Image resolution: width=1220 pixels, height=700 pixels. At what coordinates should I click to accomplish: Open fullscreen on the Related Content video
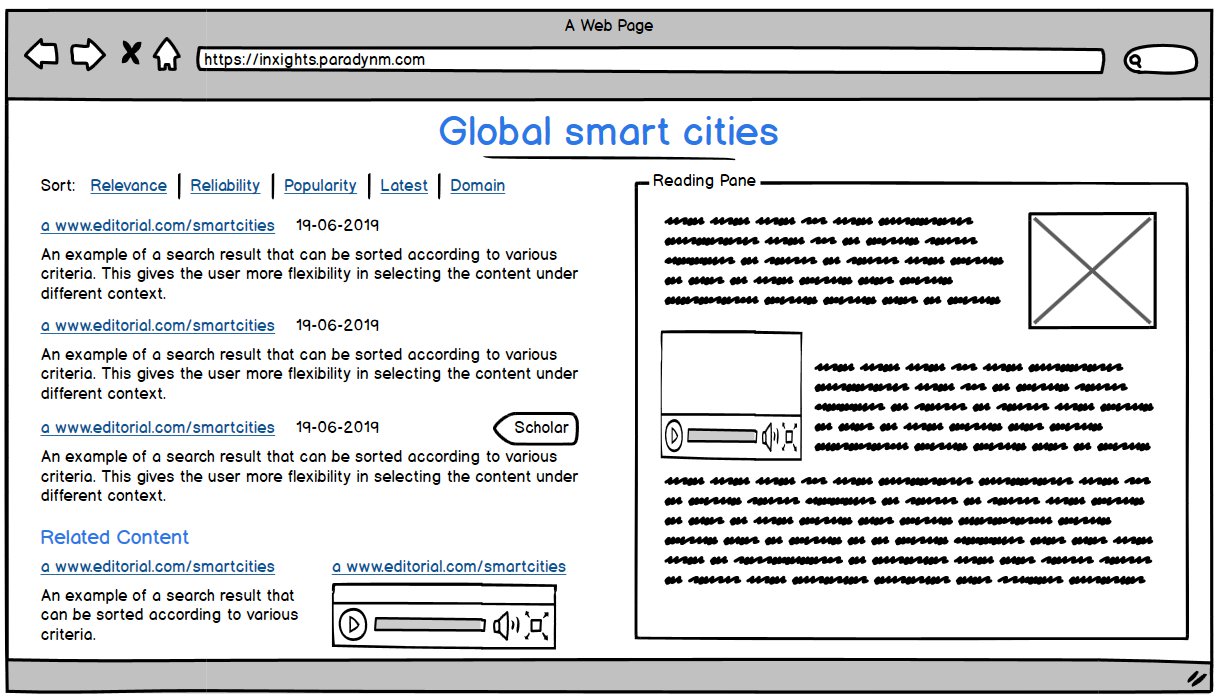point(537,626)
